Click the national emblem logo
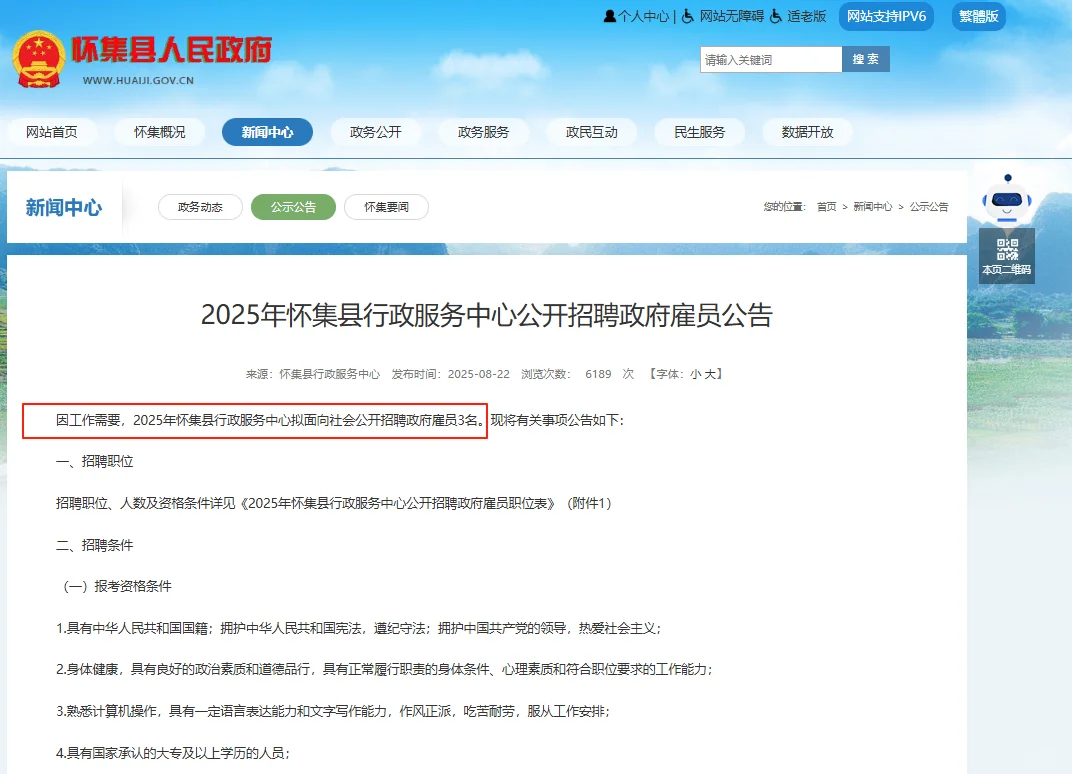1072x774 pixels. 38,59
